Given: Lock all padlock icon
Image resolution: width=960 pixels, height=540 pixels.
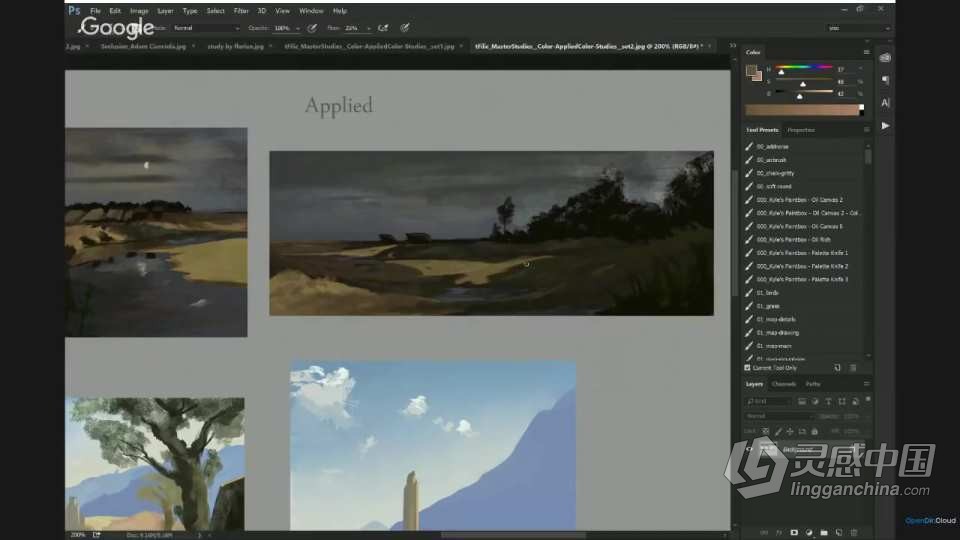Looking at the screenshot, I should click(815, 432).
